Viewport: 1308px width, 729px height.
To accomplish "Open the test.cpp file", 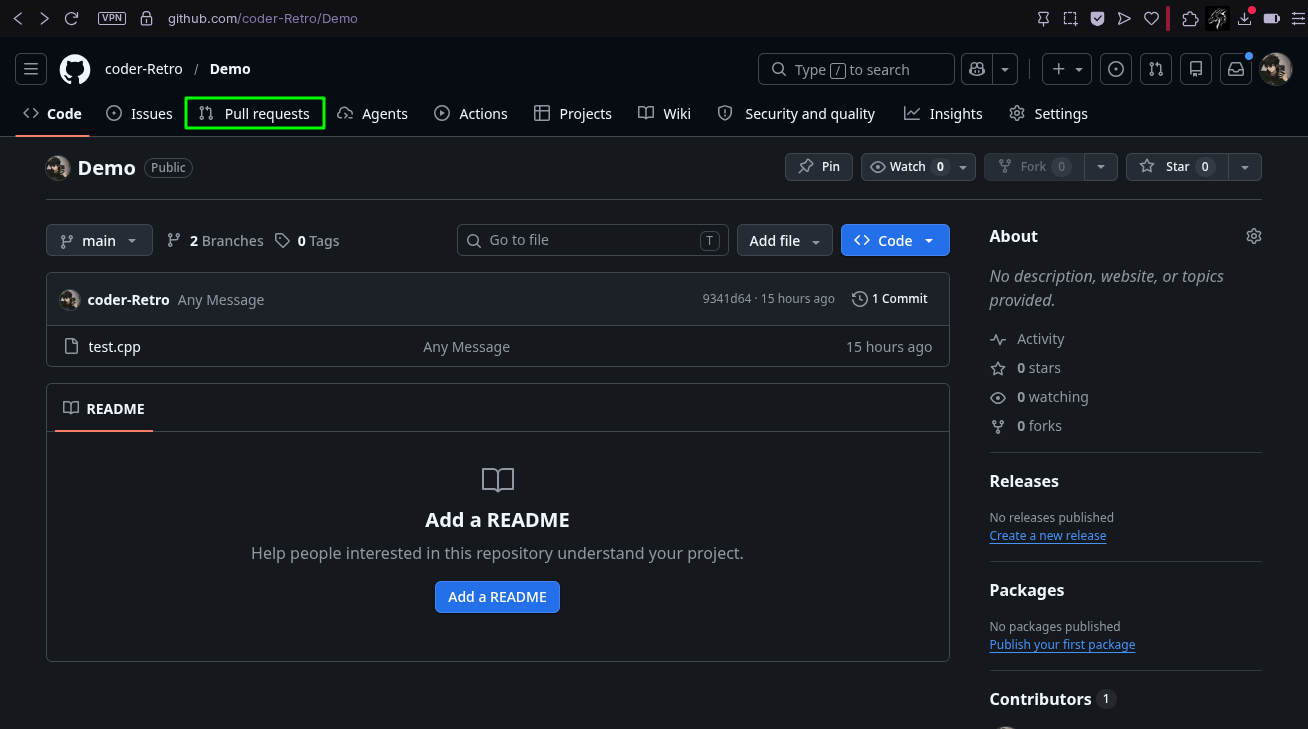I will (115, 347).
